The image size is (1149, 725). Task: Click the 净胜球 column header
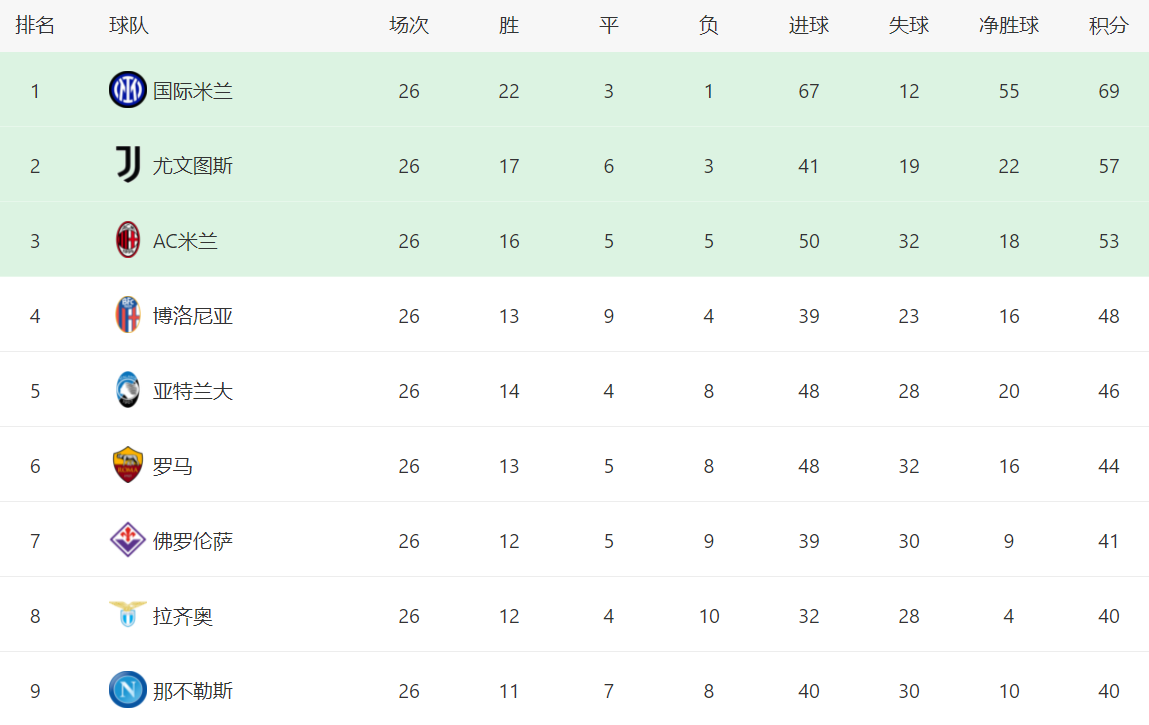tap(1008, 26)
